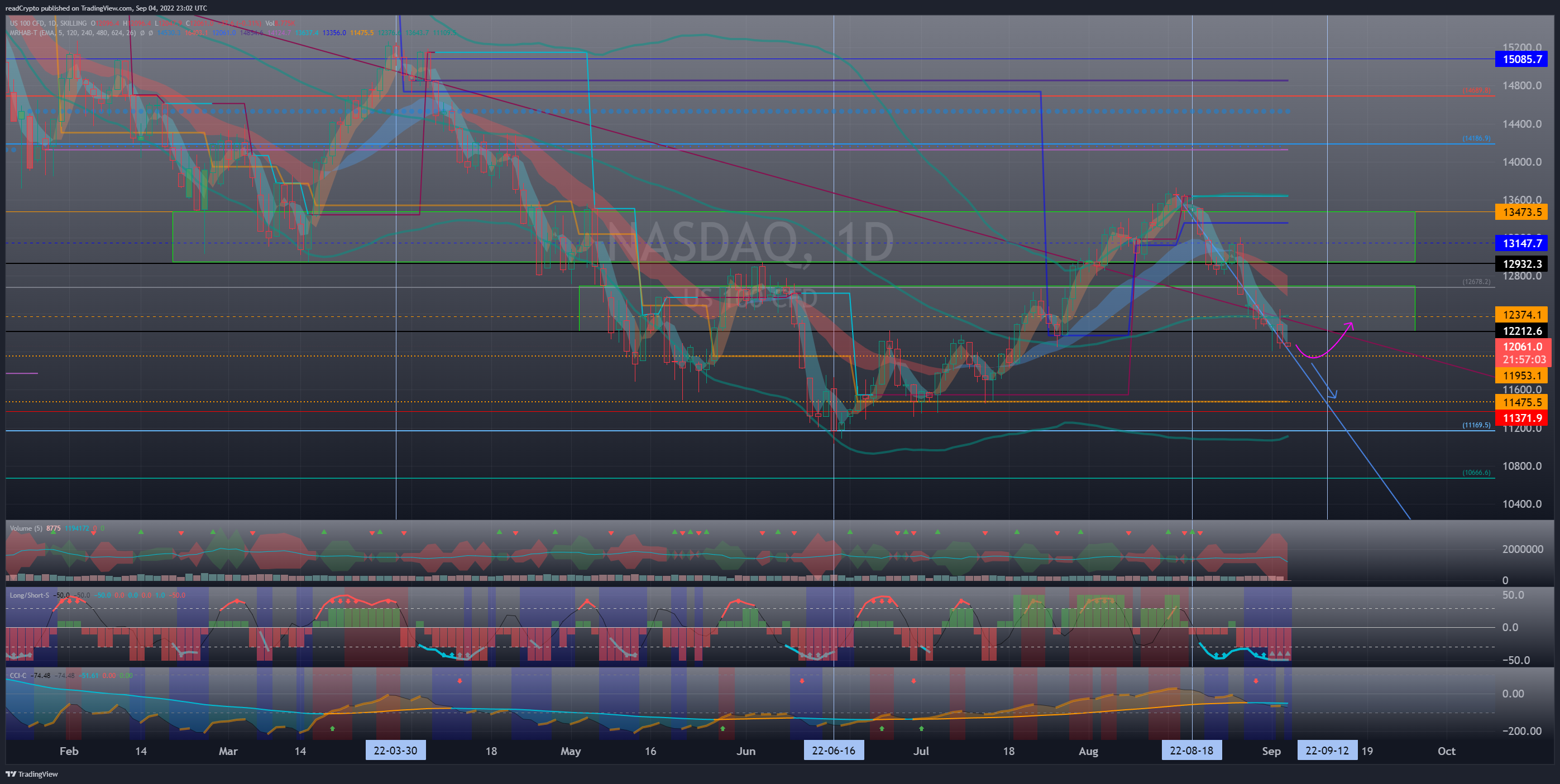This screenshot has height=784, width=1560.
Task: Click the −200.00 CCI axis value
Action: click(x=1522, y=731)
